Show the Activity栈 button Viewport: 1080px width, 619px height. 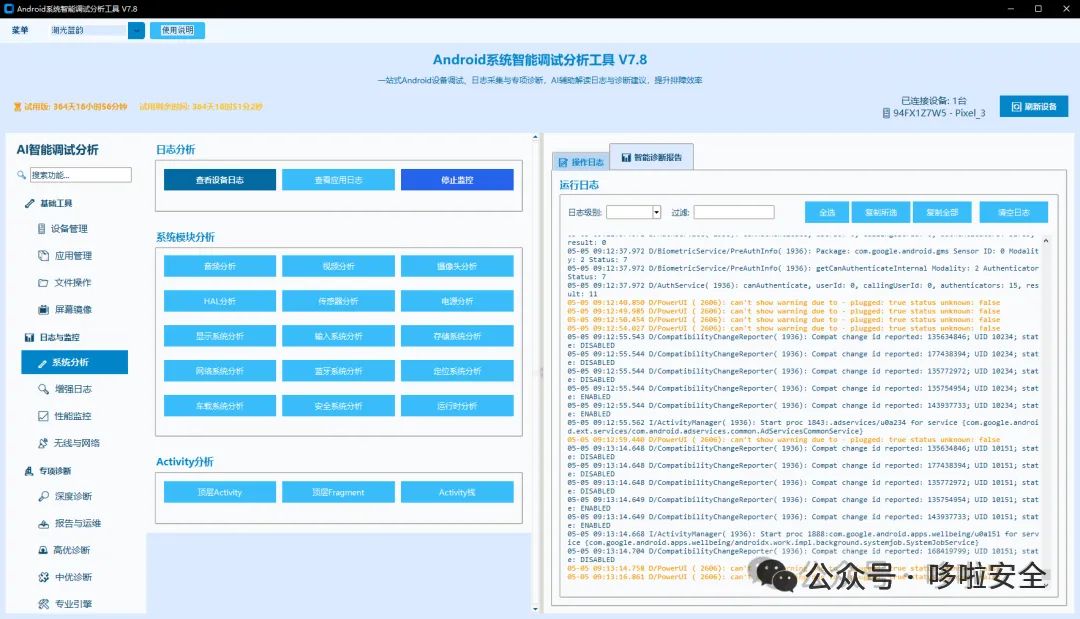coord(457,492)
